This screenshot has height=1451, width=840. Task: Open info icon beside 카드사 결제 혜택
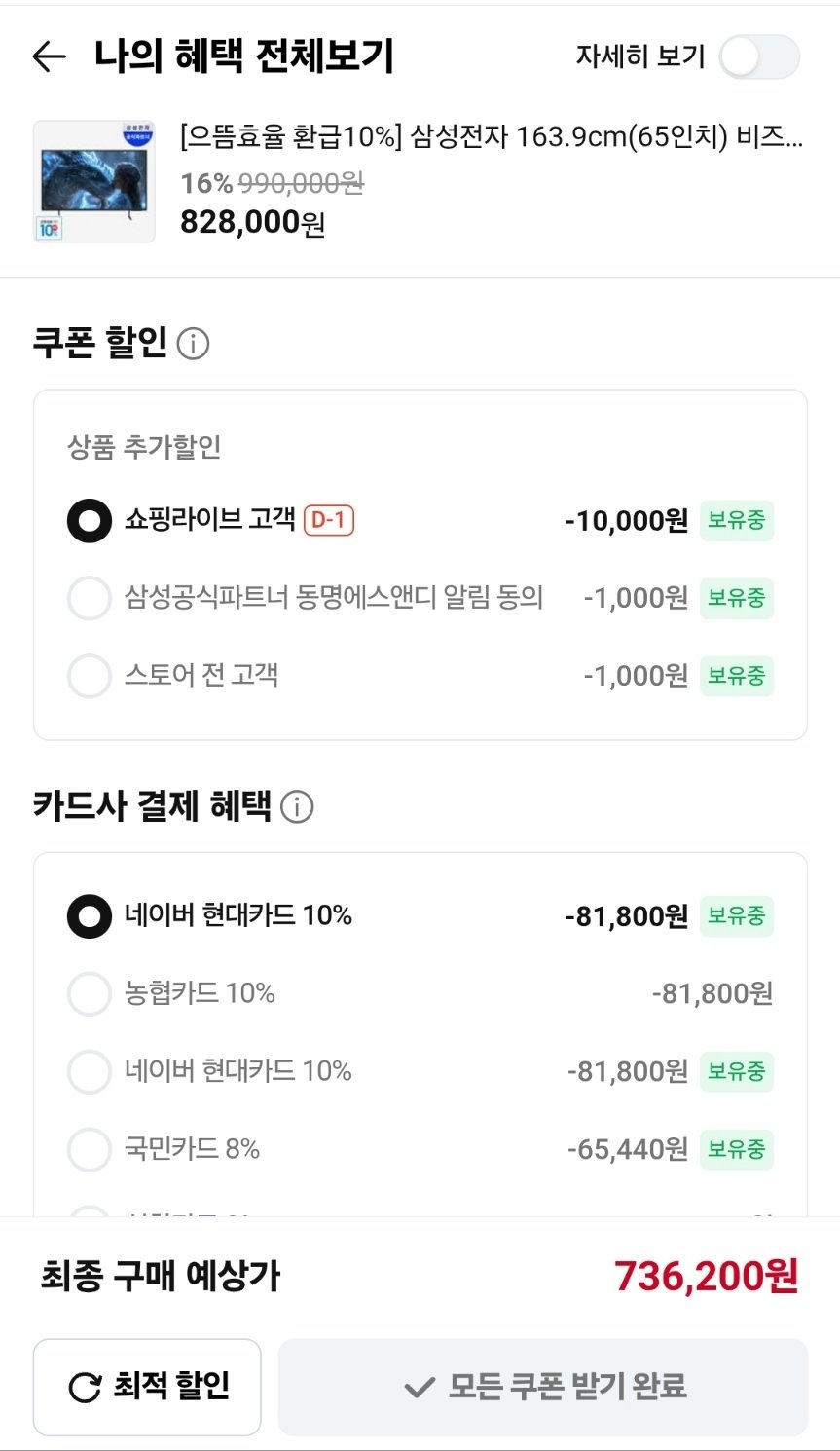297,806
